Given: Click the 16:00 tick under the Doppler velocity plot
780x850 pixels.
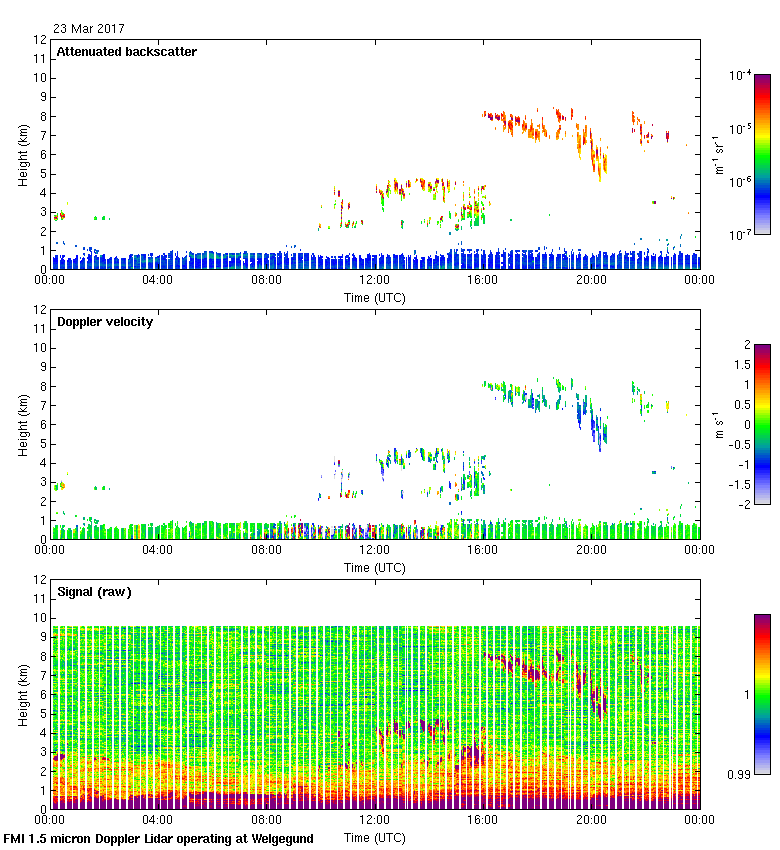Looking at the screenshot, I should (483, 551).
